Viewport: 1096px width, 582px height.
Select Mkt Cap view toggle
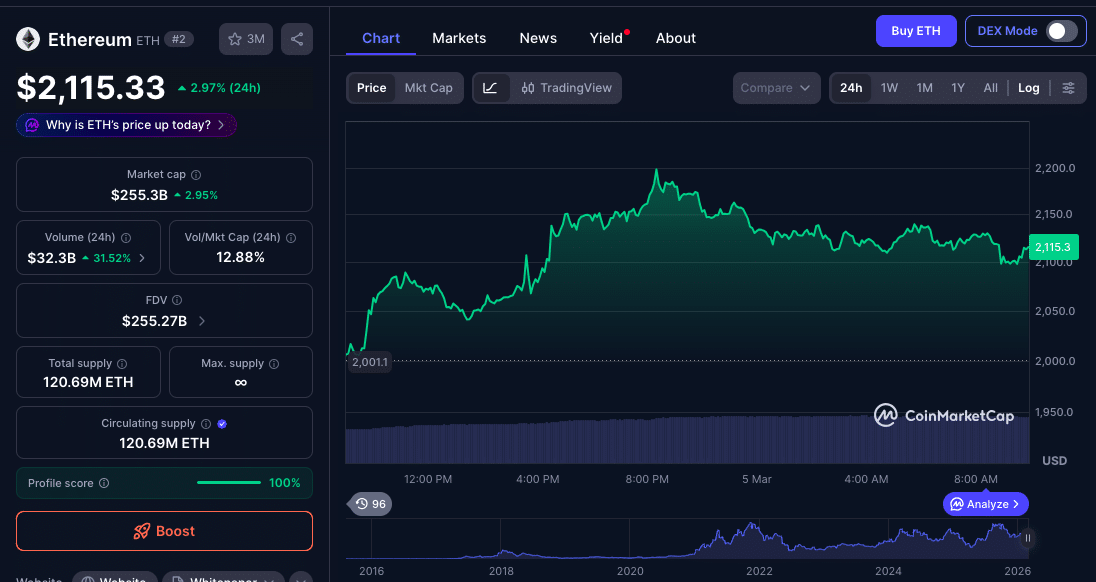[428, 88]
